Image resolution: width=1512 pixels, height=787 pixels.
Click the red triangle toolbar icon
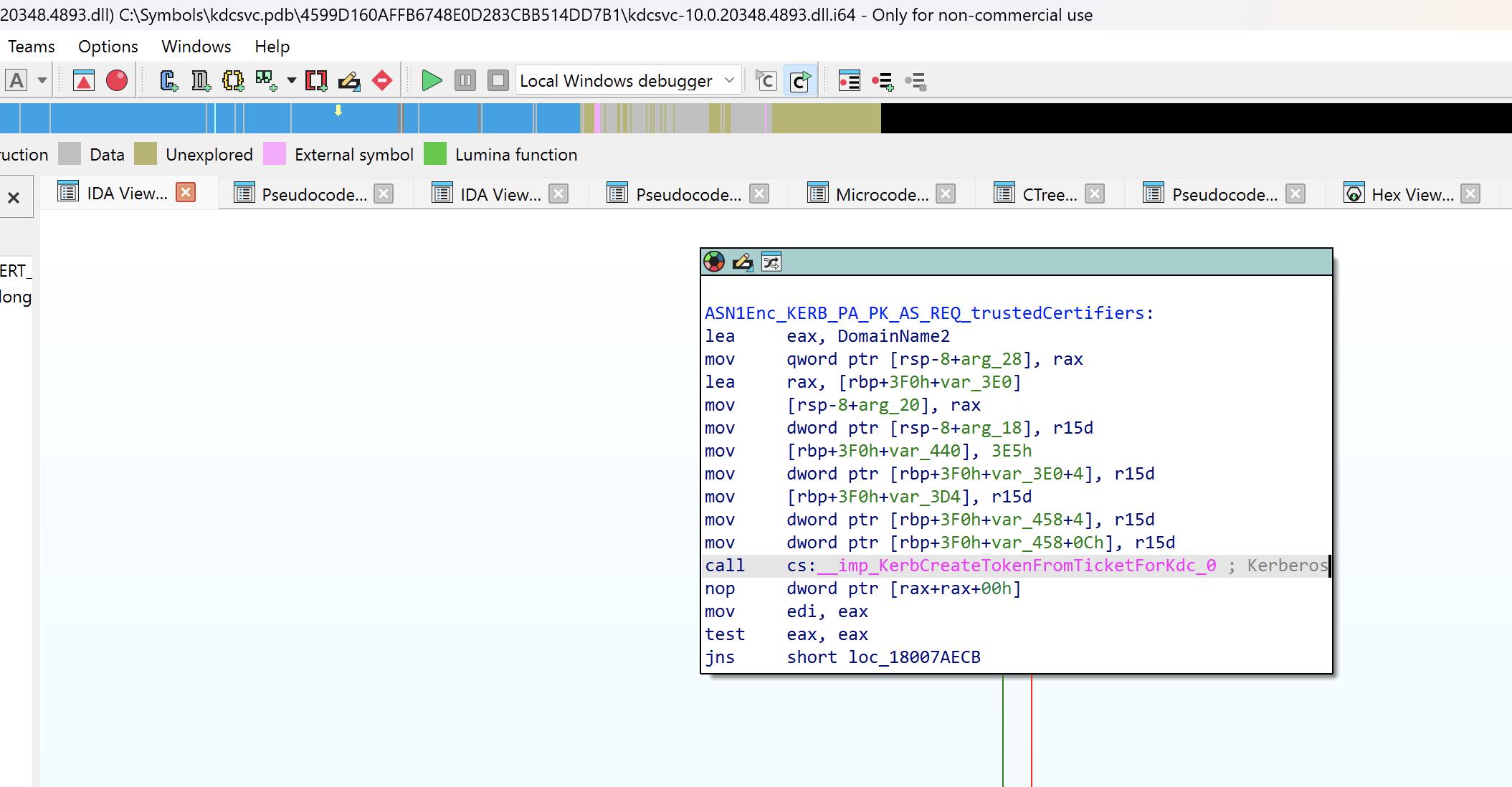(84, 80)
